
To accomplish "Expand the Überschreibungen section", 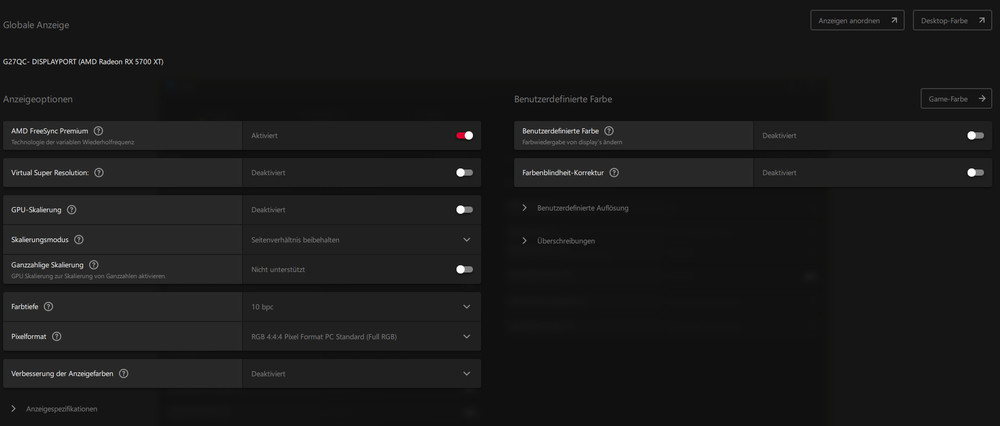I will tap(559, 241).
